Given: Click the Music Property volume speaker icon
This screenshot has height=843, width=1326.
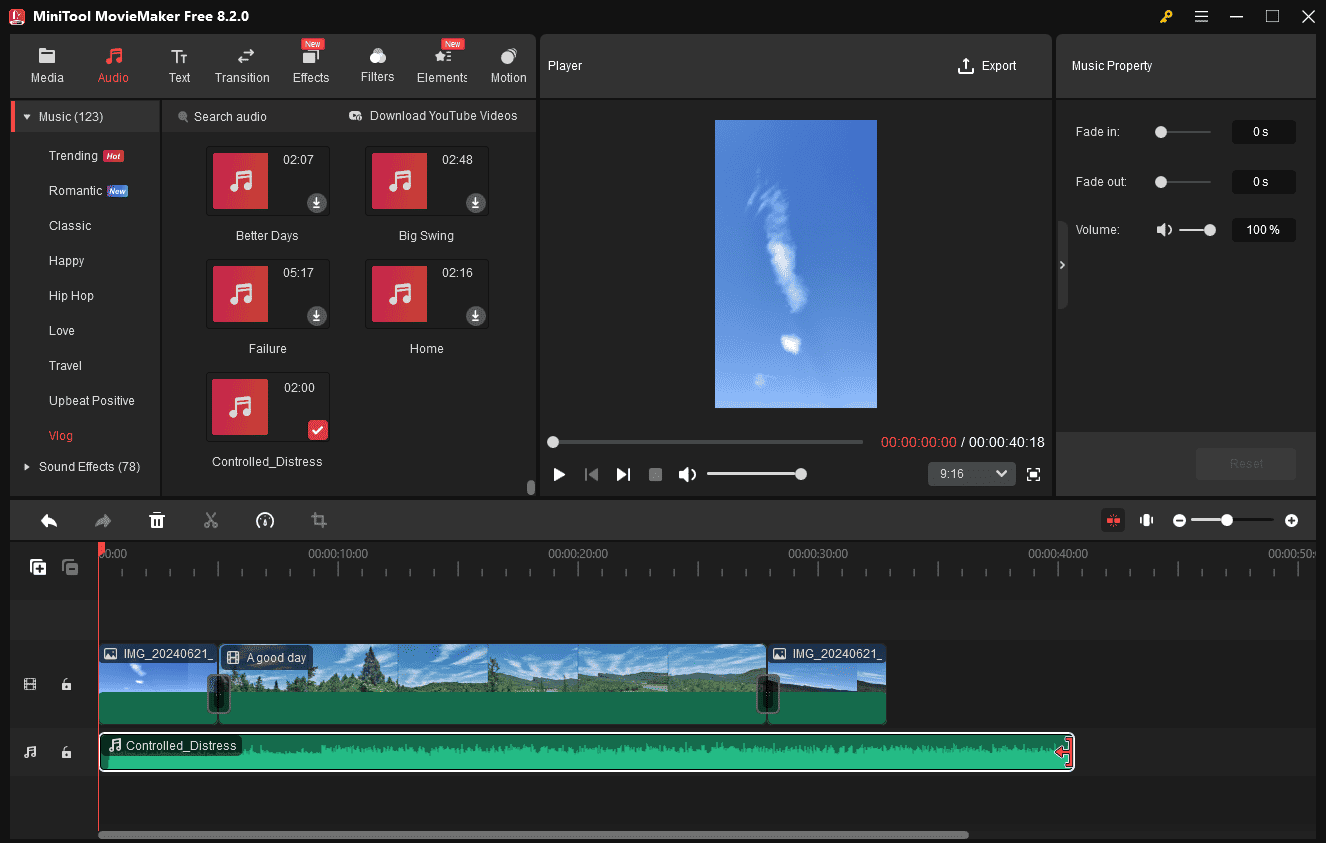Looking at the screenshot, I should pyautogui.click(x=1164, y=230).
